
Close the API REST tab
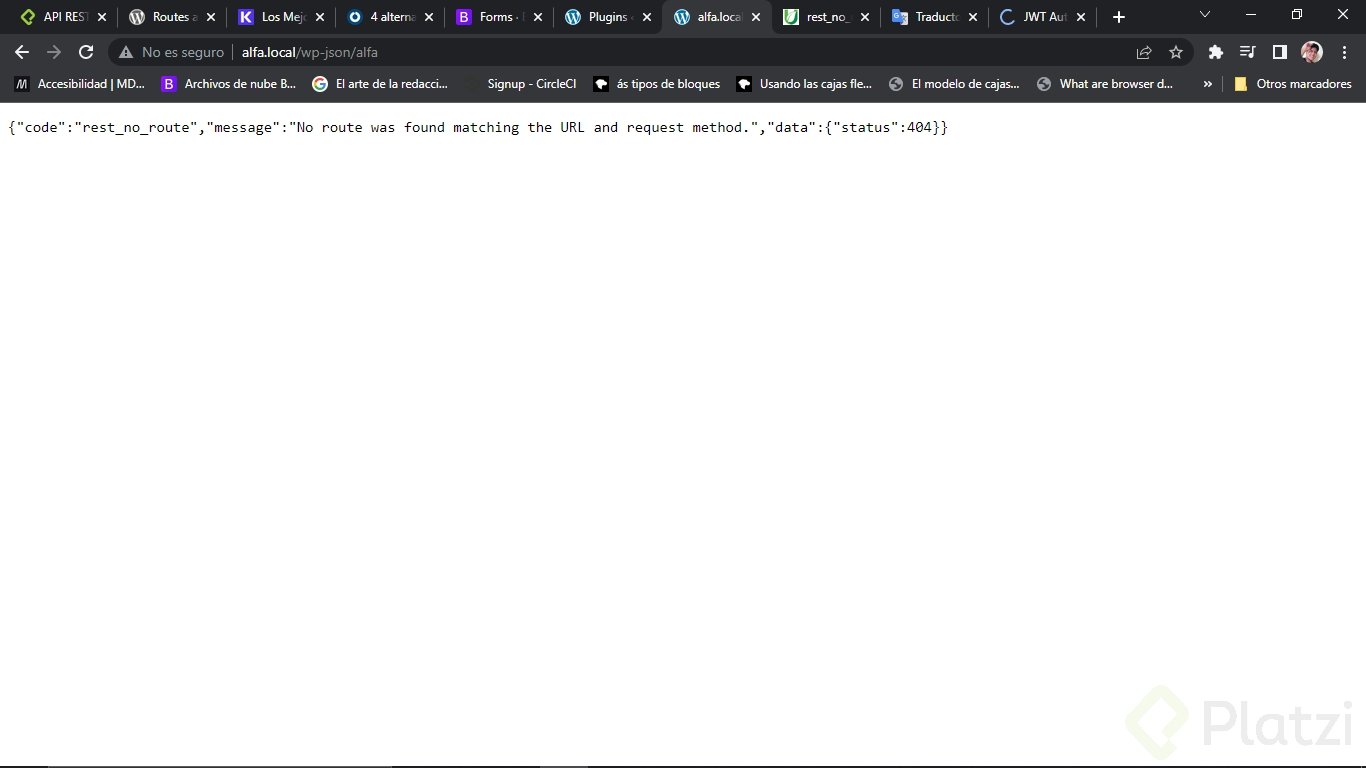point(101,17)
